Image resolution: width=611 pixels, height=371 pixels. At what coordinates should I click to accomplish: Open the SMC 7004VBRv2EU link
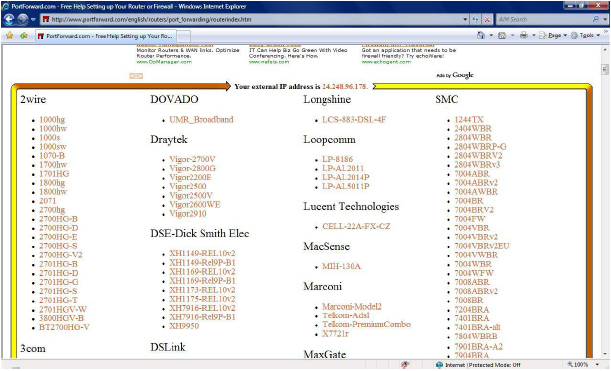click(x=482, y=246)
